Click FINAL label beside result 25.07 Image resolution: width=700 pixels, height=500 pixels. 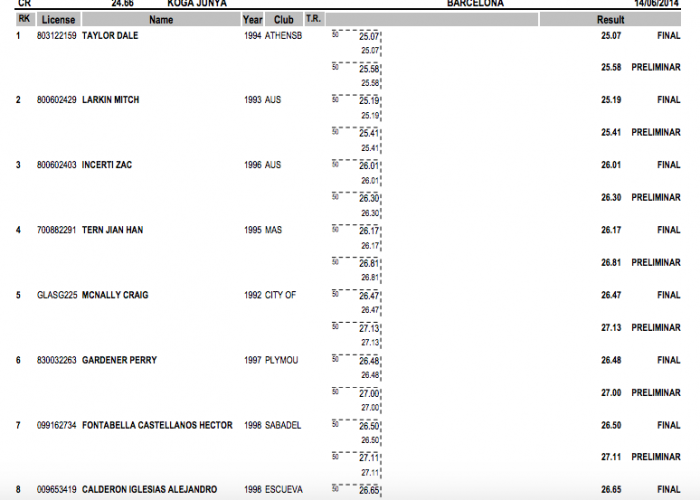669,36
